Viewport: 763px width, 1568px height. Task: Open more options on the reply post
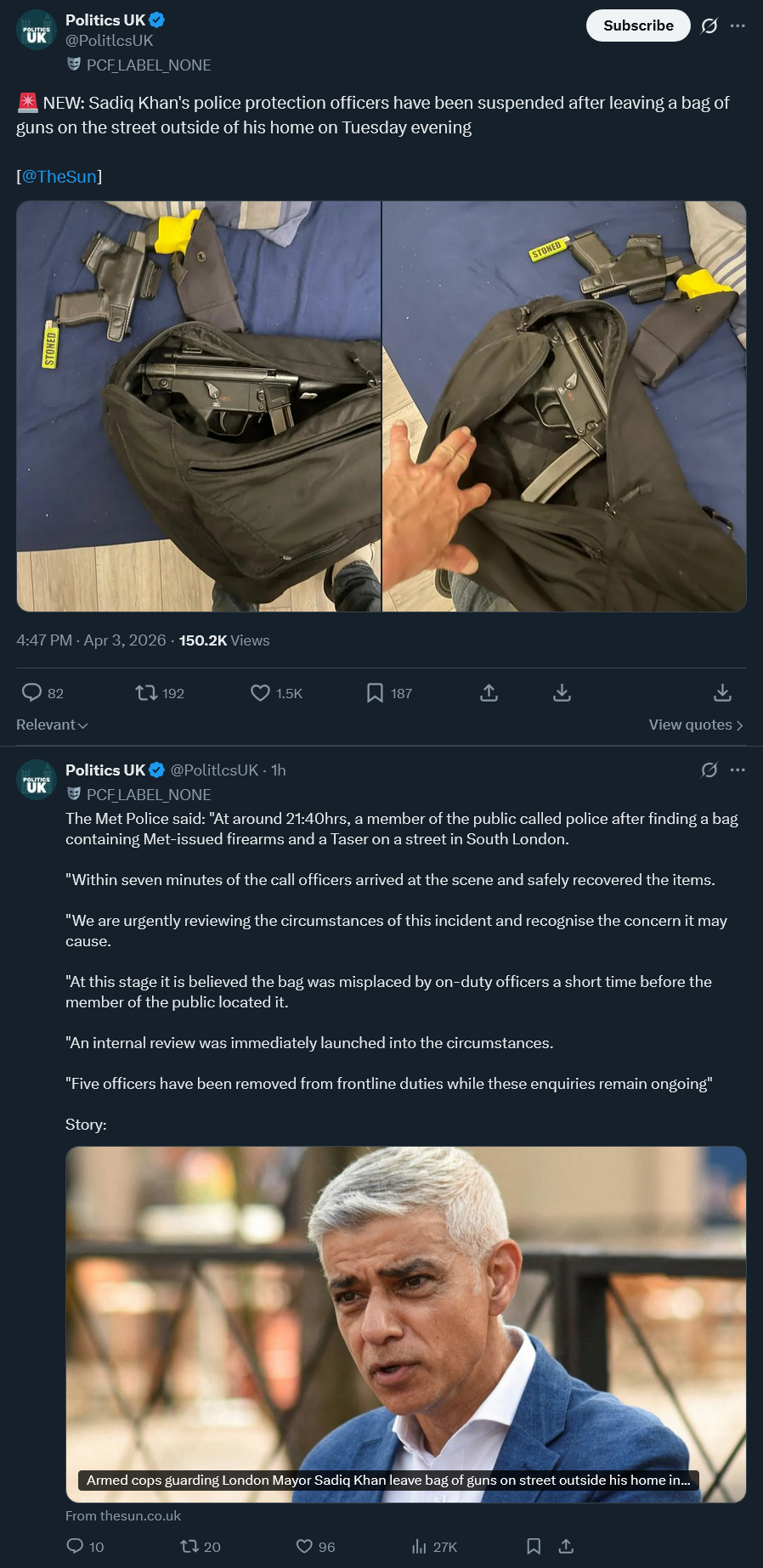pyautogui.click(x=738, y=770)
